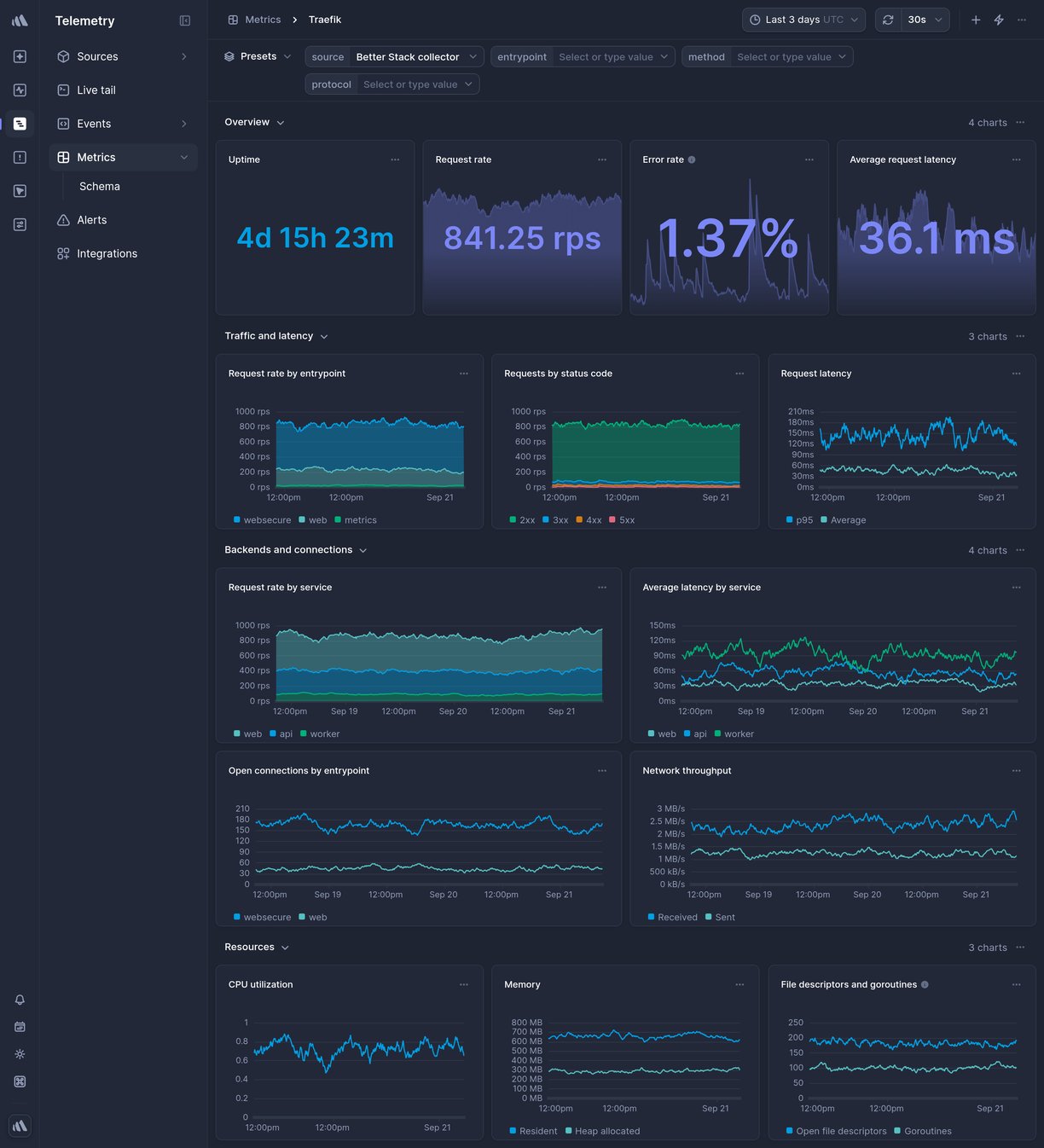Open Request rate chart options menu
This screenshot has height=1148, width=1044.
pyautogui.click(x=602, y=159)
